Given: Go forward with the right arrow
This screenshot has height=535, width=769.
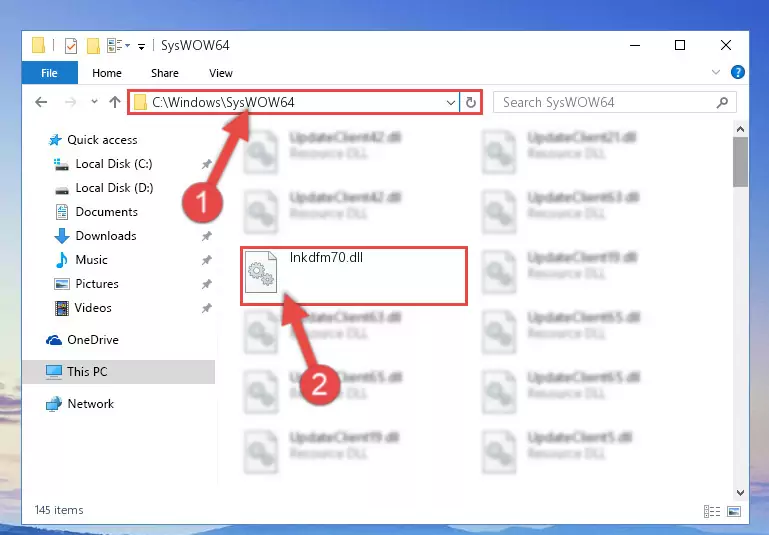Looking at the screenshot, I should click(x=71, y=102).
